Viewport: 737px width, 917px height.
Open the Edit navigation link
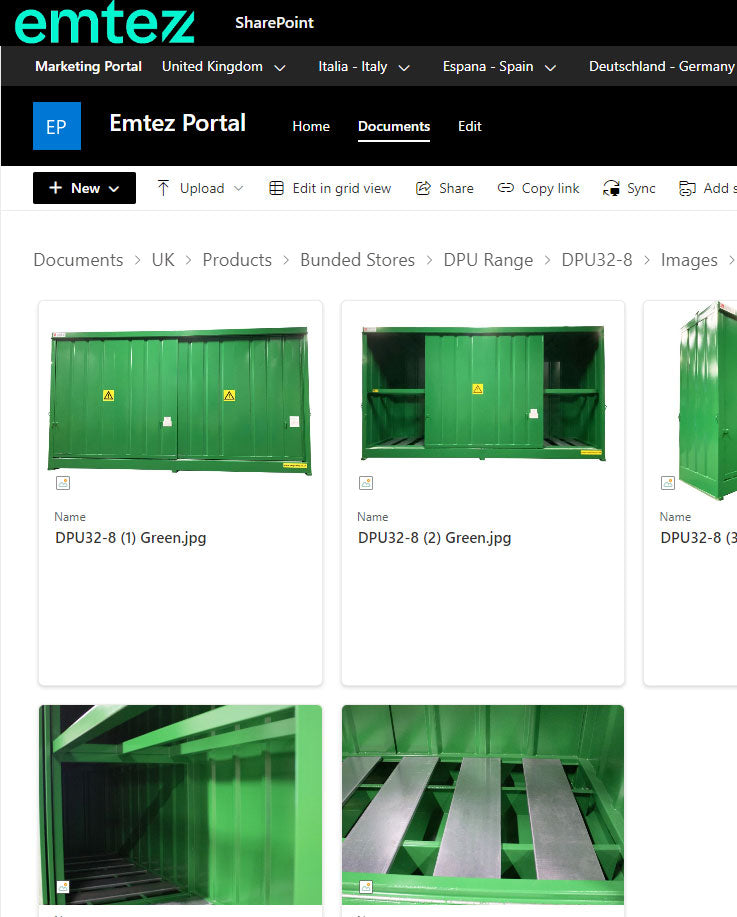click(470, 126)
